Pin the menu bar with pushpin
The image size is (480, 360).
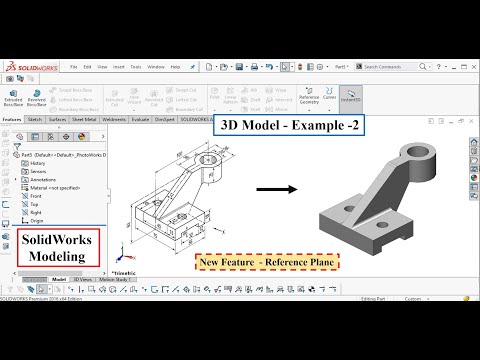pos(192,67)
